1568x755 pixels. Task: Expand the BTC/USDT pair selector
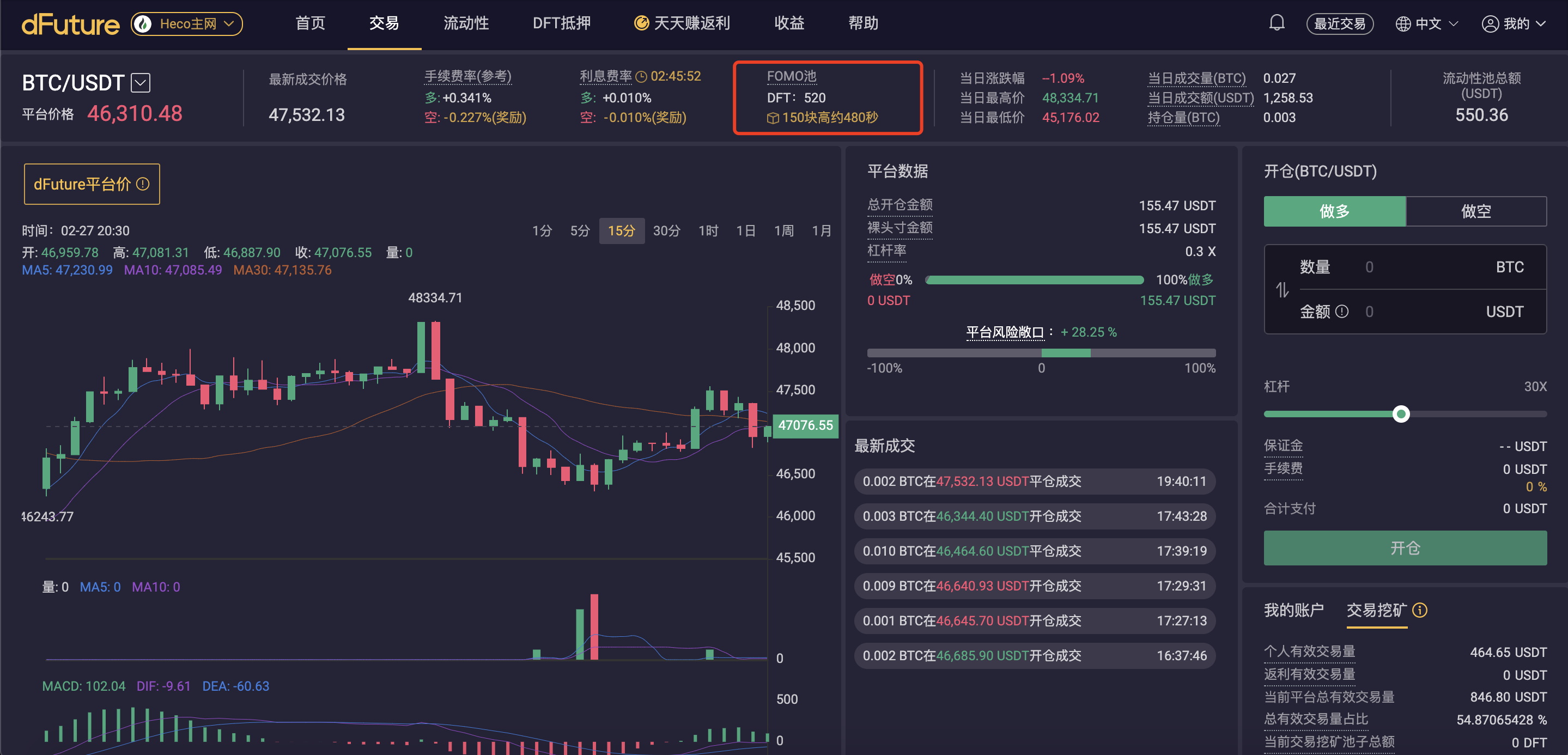(141, 82)
